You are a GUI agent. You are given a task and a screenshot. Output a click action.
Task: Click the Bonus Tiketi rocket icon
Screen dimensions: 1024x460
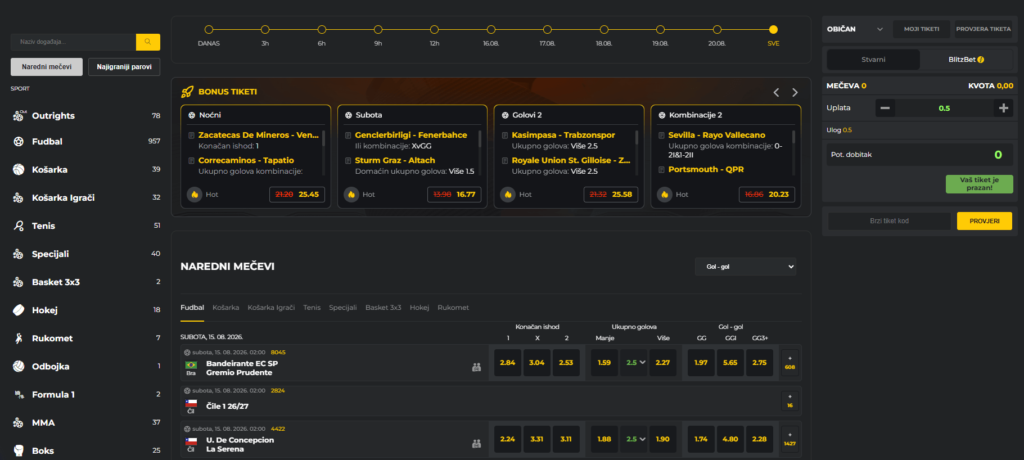pyautogui.click(x=187, y=92)
